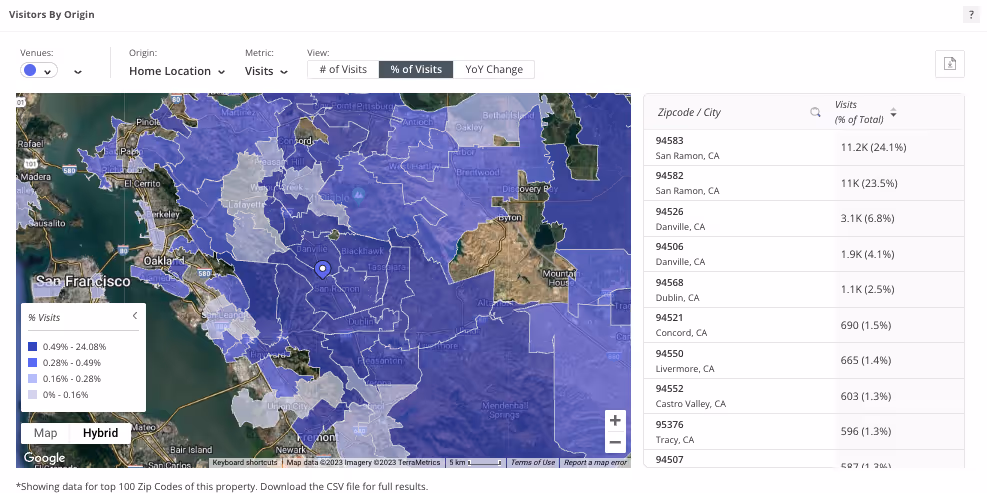Viewport: 987px width, 493px height.
Task: Click the San Francisco map label
Action: click(x=82, y=281)
